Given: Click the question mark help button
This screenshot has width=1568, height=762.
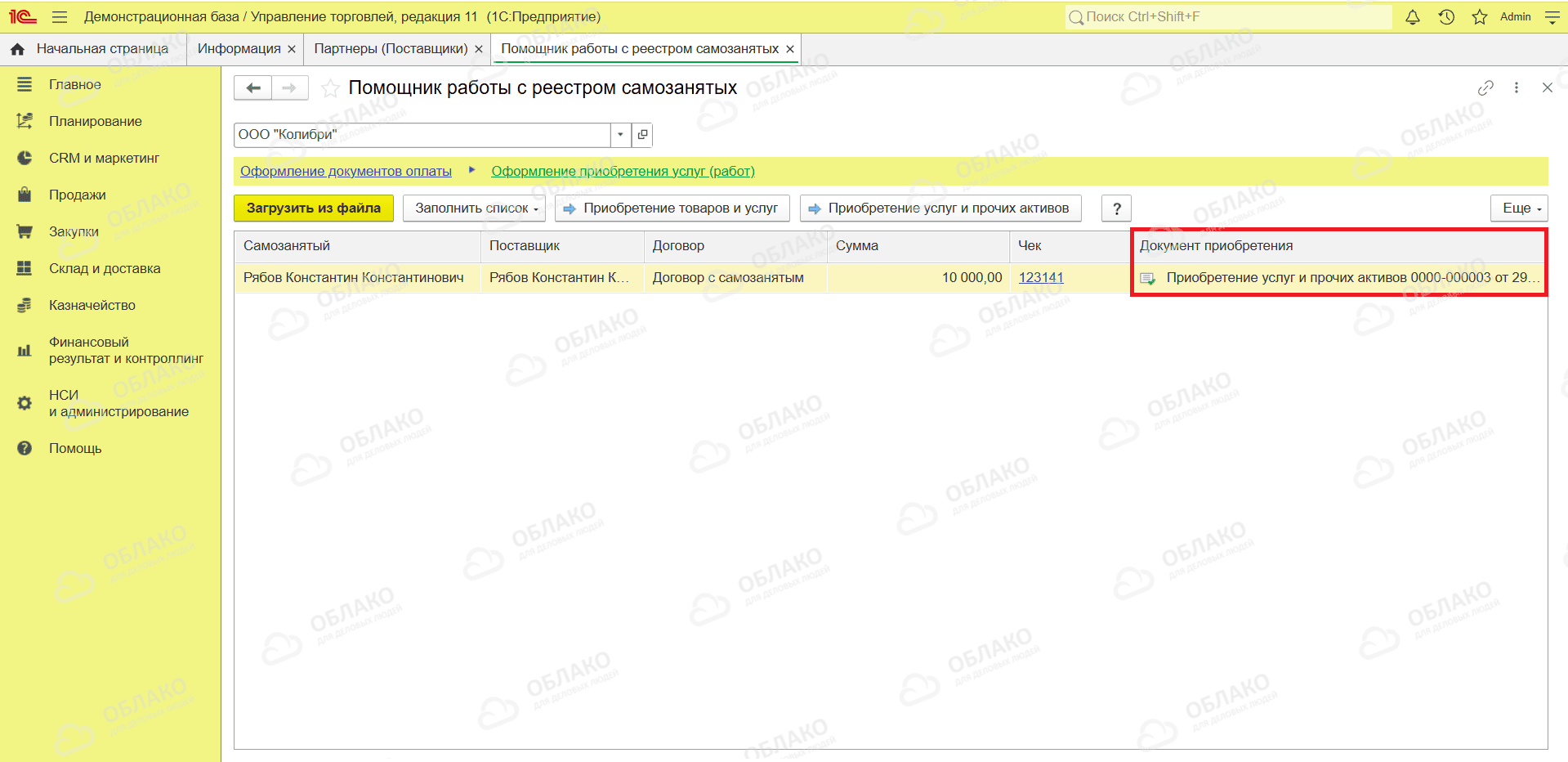Looking at the screenshot, I should coord(1116,208).
